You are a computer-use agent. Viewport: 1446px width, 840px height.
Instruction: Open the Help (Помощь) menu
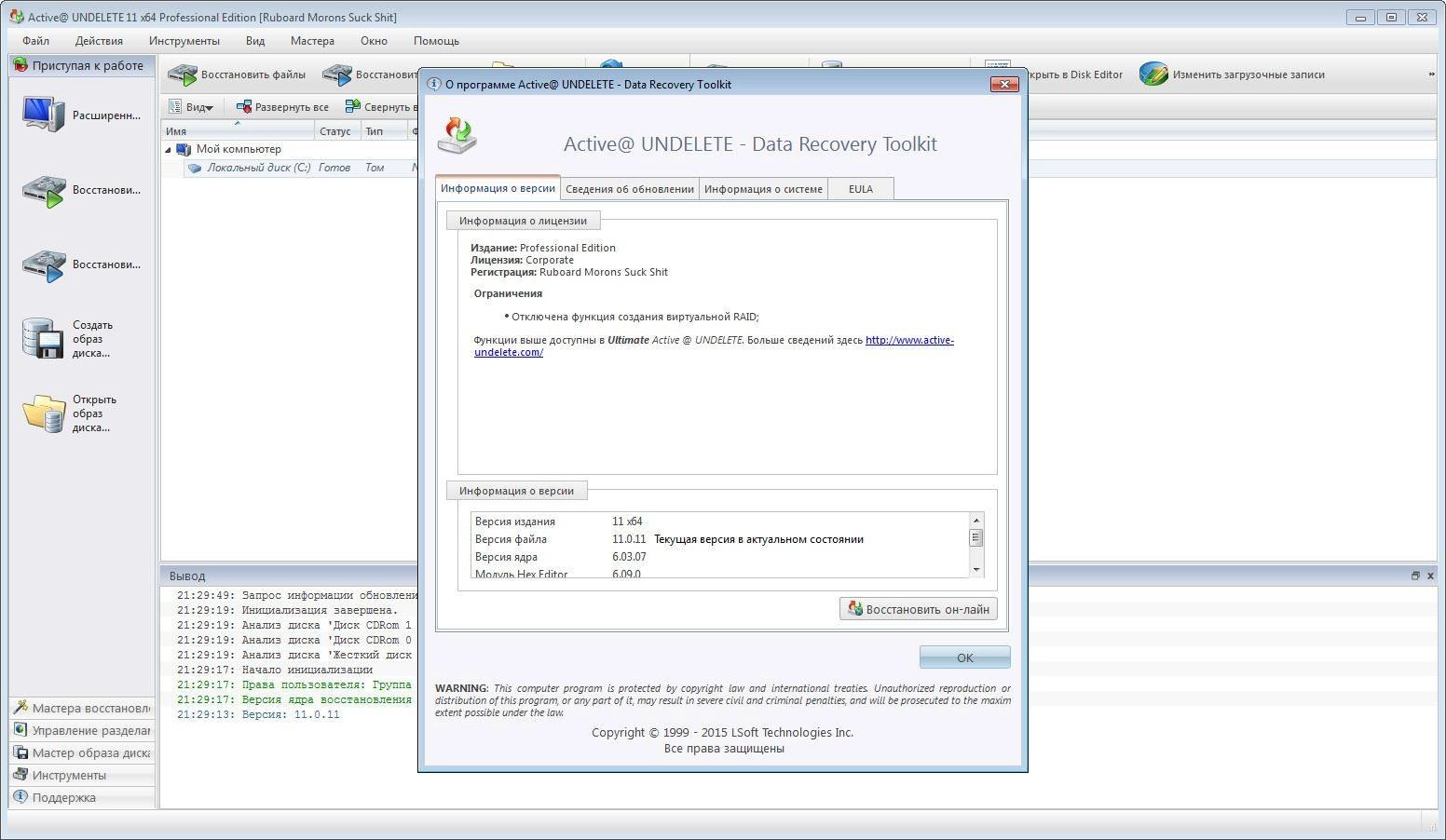(436, 41)
